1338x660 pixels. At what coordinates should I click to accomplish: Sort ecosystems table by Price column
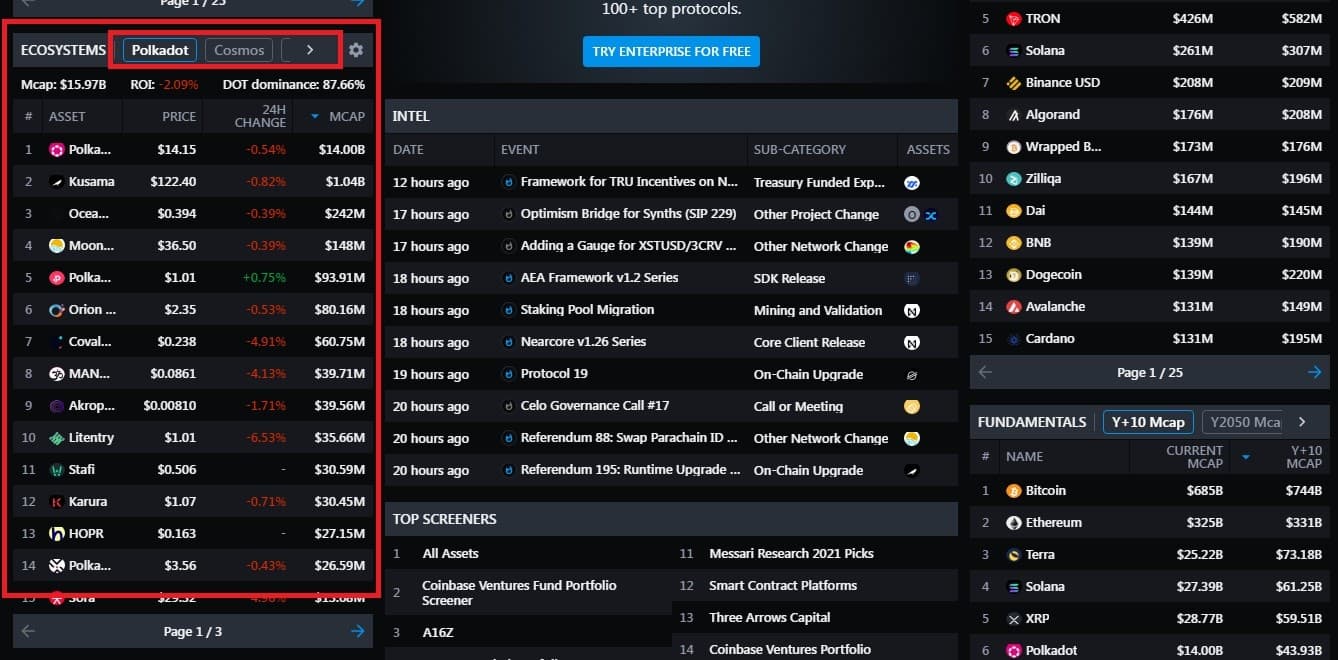[x=179, y=116]
